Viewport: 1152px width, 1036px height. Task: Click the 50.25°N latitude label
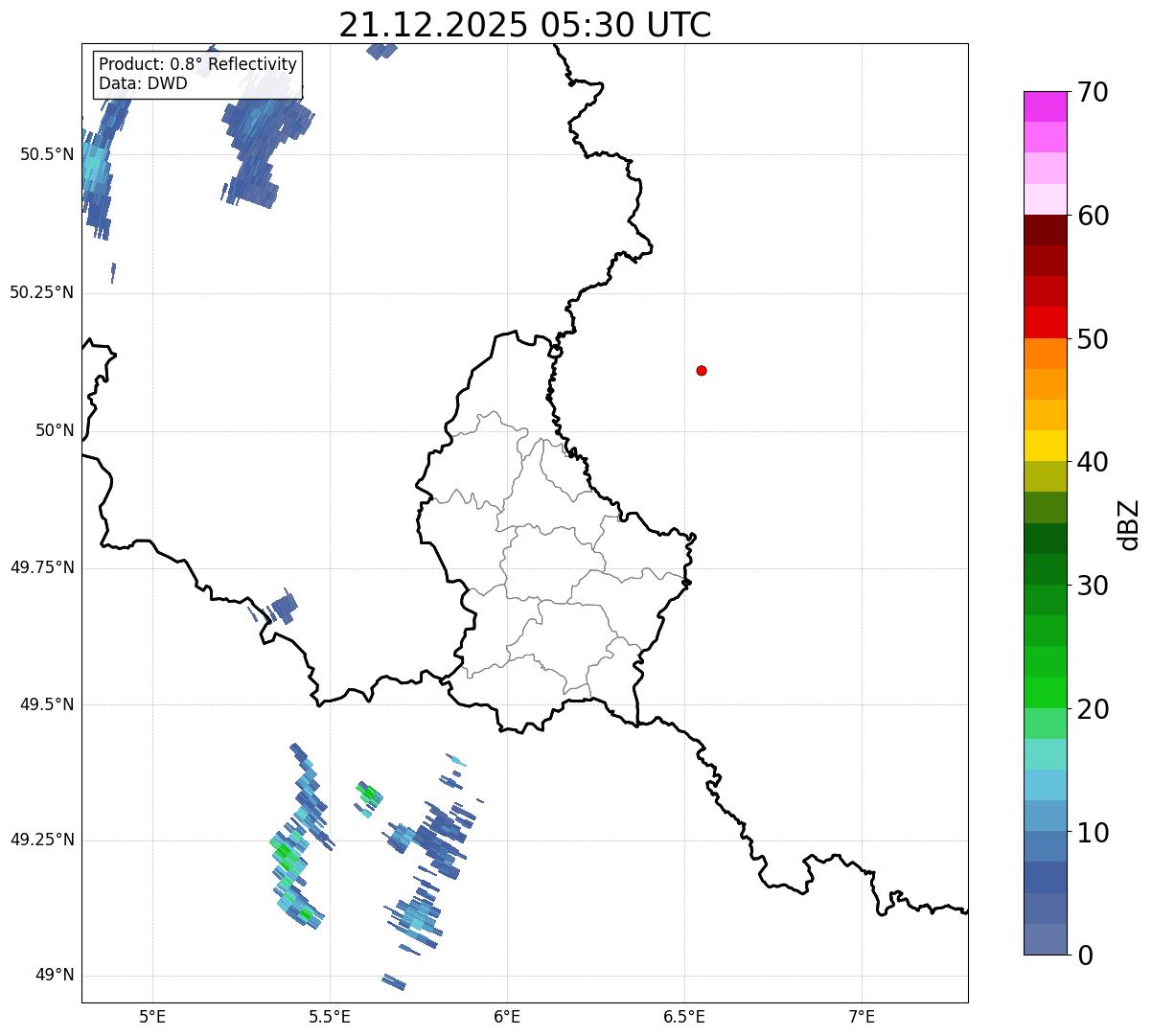coord(42,292)
